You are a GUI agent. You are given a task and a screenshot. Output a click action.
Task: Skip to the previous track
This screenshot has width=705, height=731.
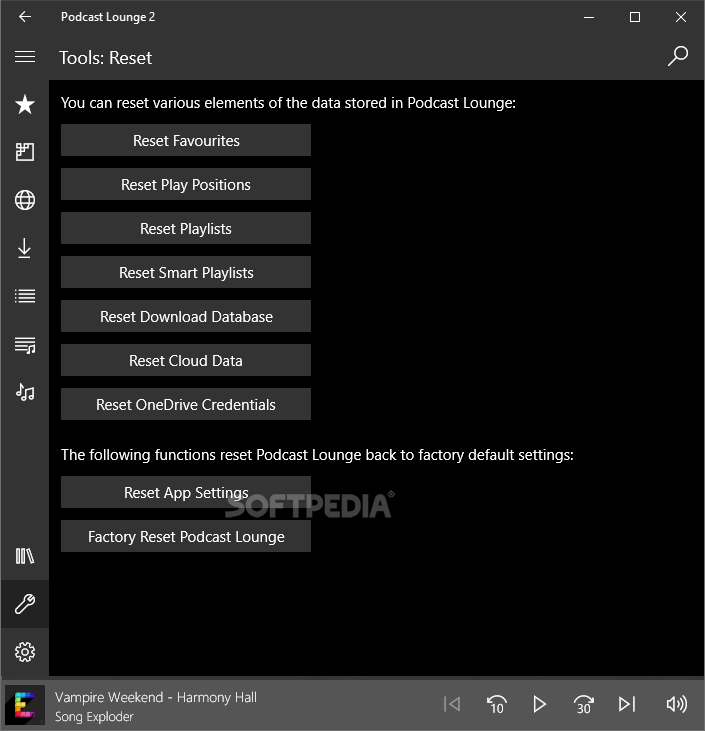click(452, 704)
